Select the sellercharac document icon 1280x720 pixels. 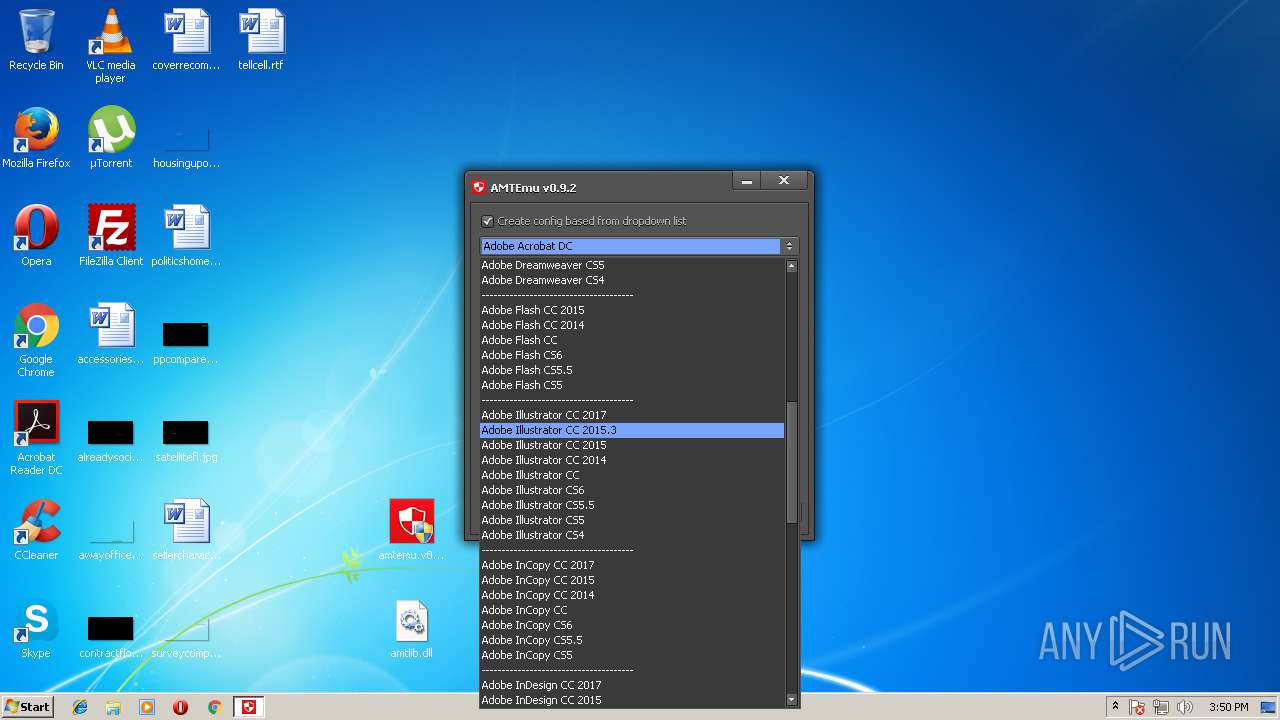(x=186, y=530)
